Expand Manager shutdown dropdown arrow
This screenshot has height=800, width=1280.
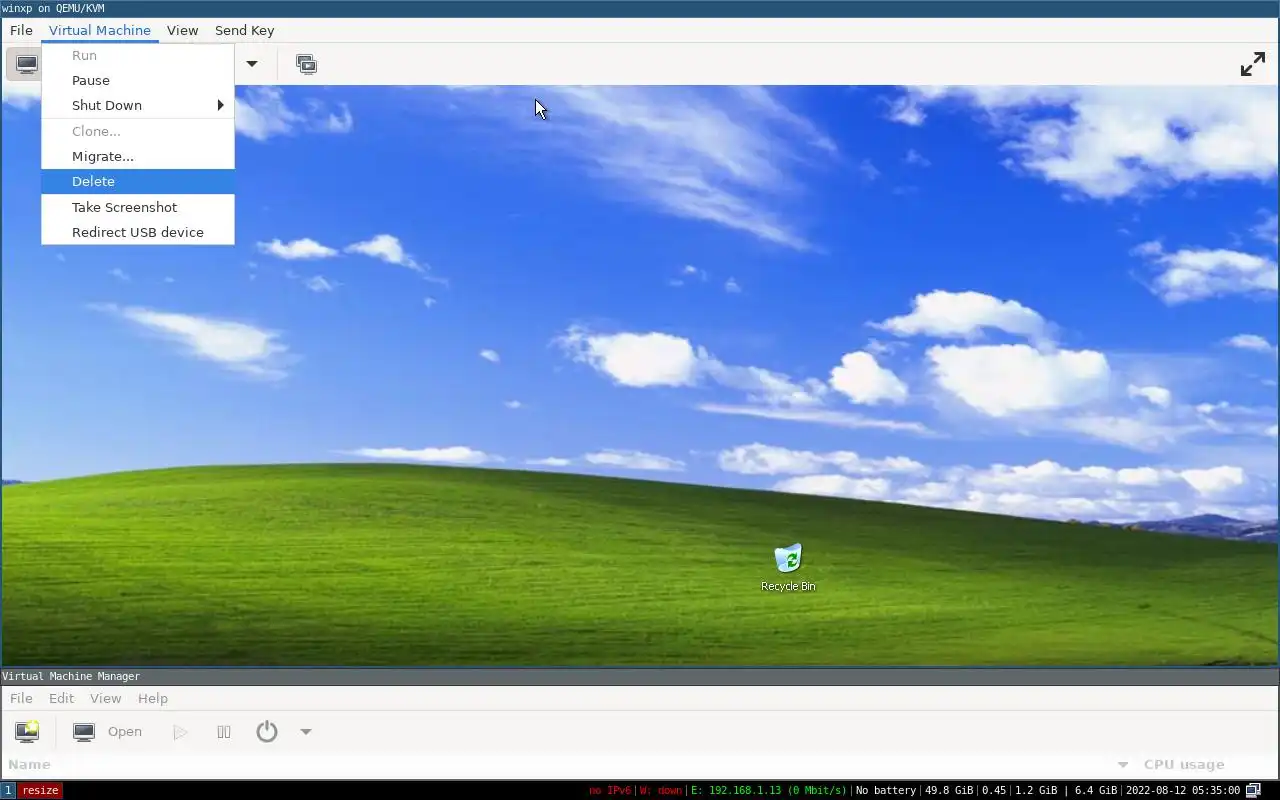306,732
